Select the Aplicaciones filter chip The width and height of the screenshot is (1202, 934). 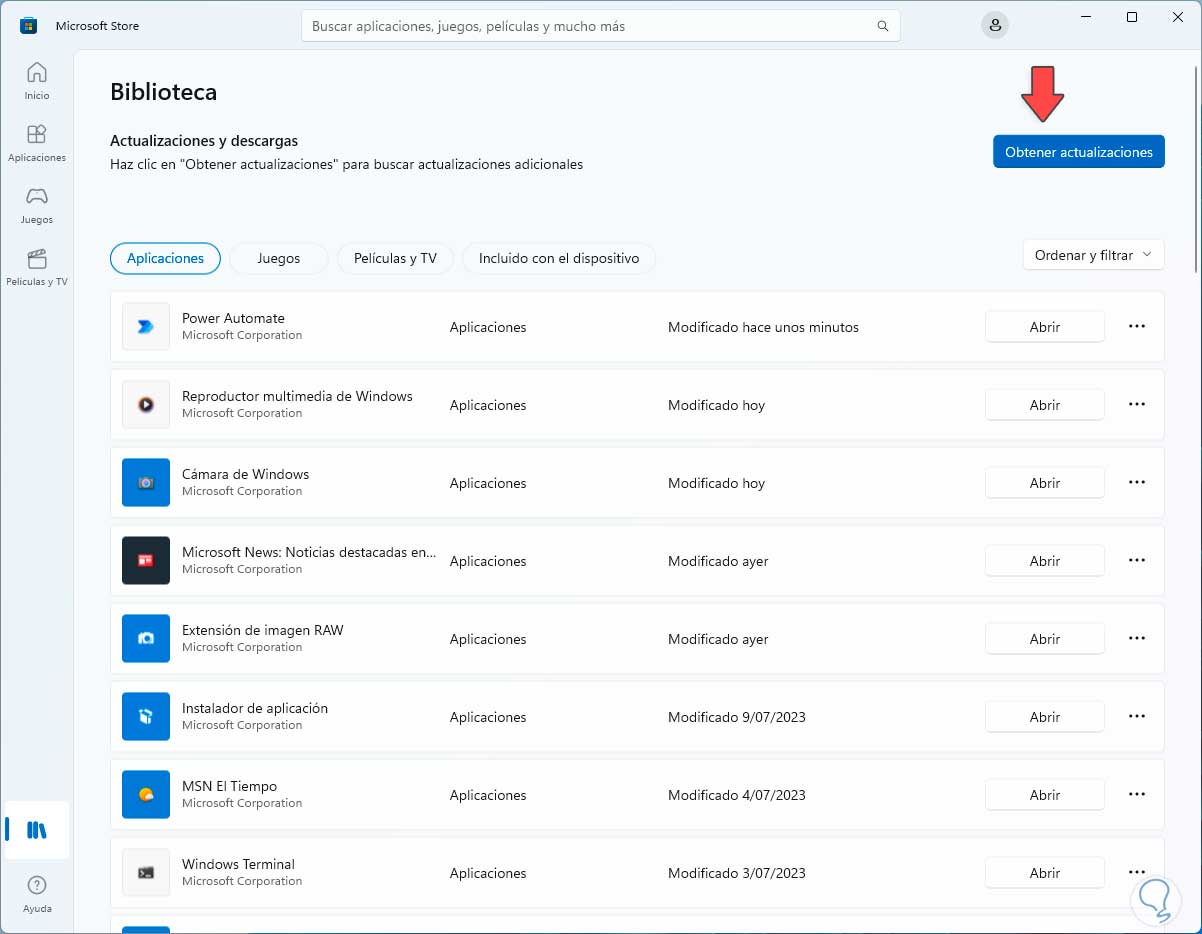165,258
